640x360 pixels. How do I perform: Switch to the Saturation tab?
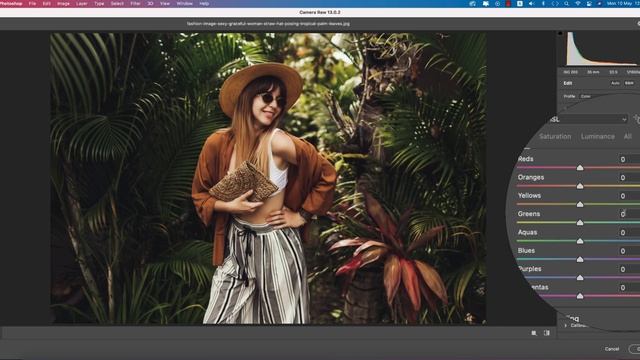[555, 136]
